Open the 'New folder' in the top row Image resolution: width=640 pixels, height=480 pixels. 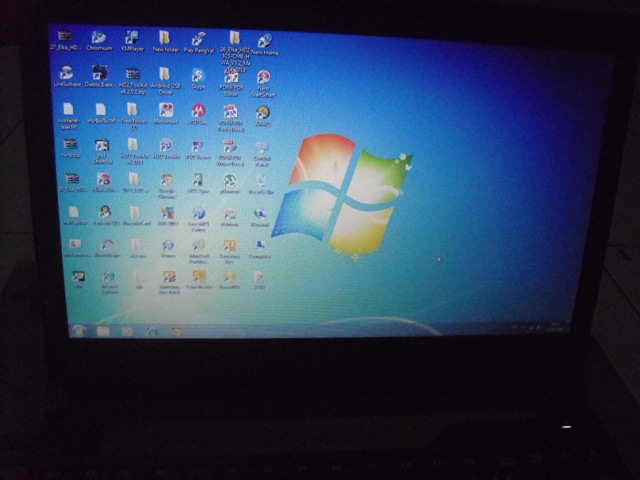165,41
